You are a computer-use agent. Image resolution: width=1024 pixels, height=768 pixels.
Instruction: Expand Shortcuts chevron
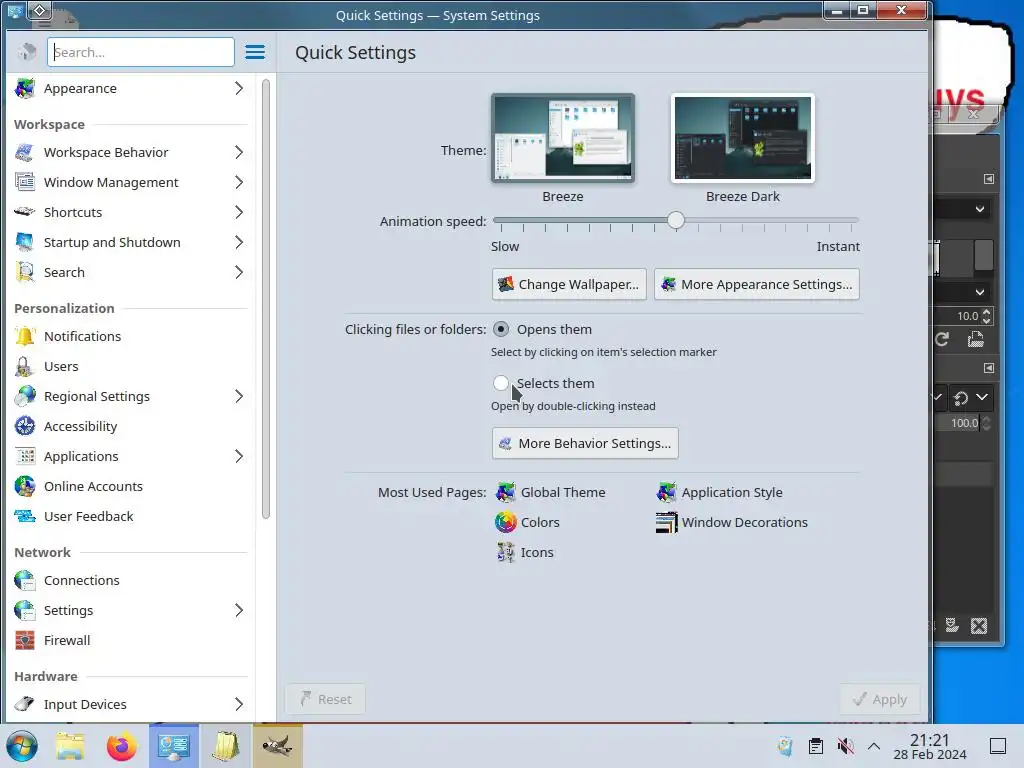point(239,212)
